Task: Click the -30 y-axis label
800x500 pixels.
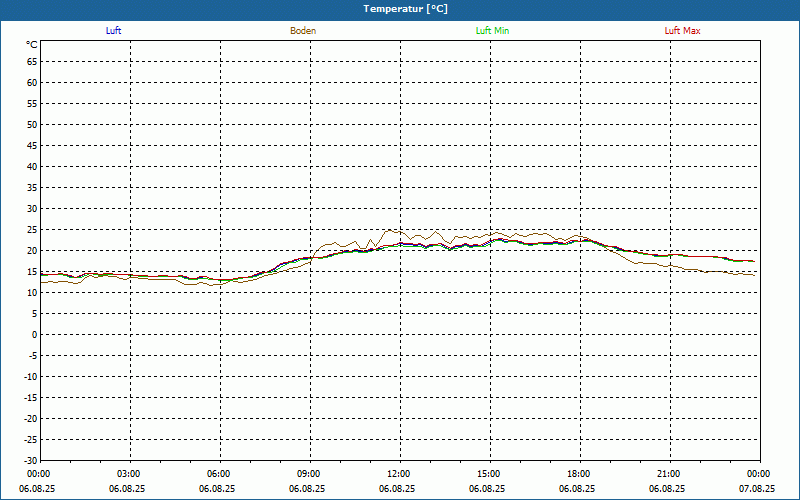Action: 31,460
